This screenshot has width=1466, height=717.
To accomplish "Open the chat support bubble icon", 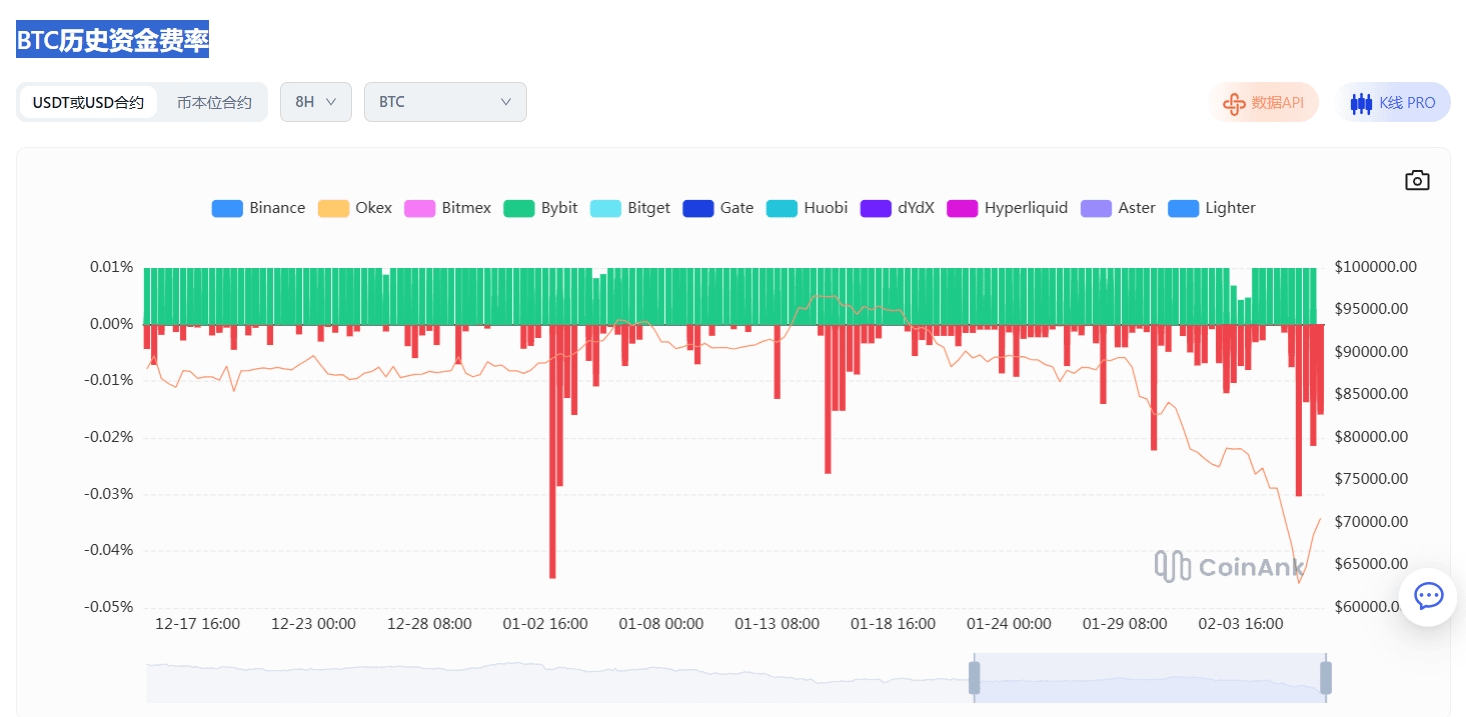I will tap(1428, 597).
